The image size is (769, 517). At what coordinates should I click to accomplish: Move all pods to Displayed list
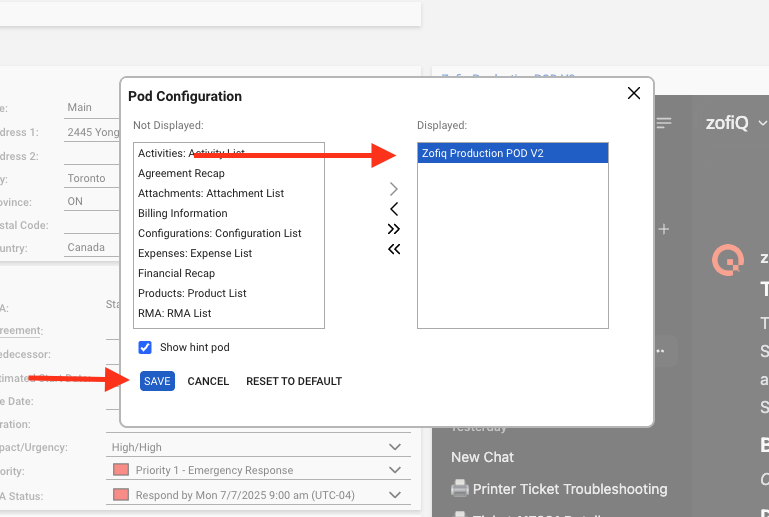coord(393,229)
